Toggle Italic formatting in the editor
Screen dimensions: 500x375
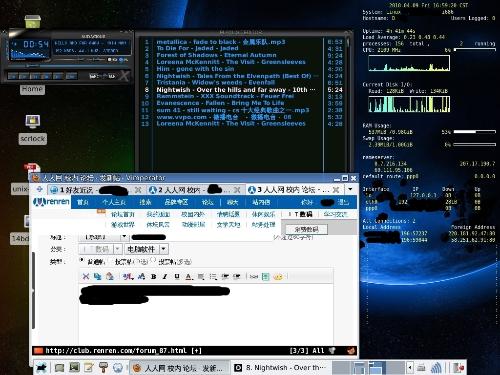click(x=165, y=276)
